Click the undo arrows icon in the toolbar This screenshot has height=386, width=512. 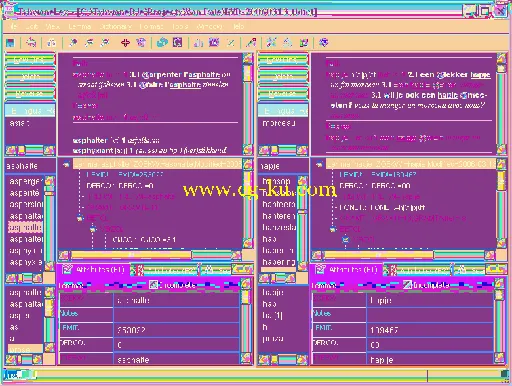pyautogui.click(x=31, y=43)
